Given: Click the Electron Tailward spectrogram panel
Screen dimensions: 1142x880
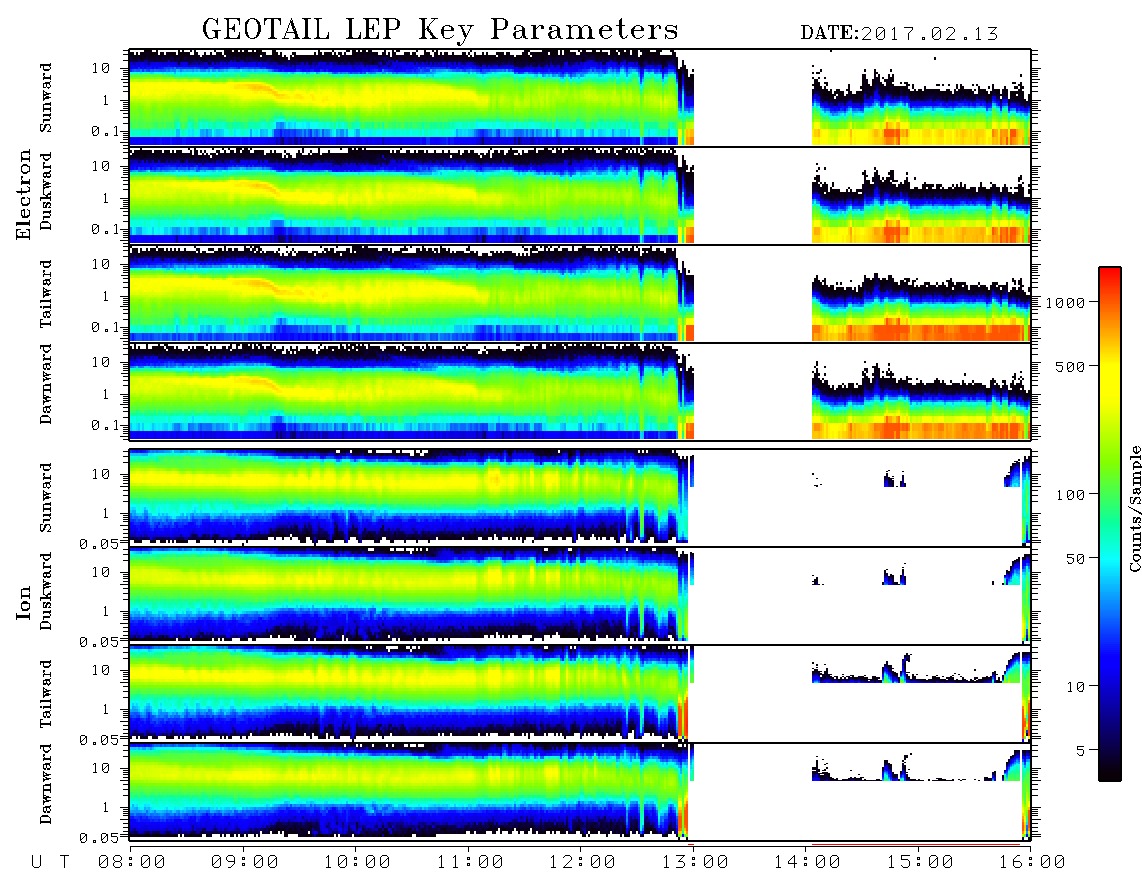Looking at the screenshot, I should coord(580,294).
